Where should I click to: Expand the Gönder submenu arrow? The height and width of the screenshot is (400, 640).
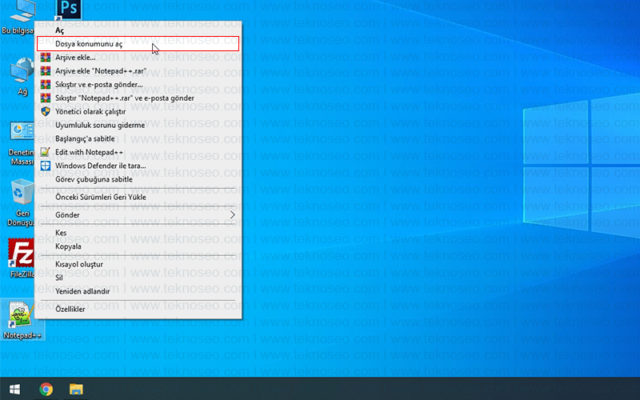[232, 215]
